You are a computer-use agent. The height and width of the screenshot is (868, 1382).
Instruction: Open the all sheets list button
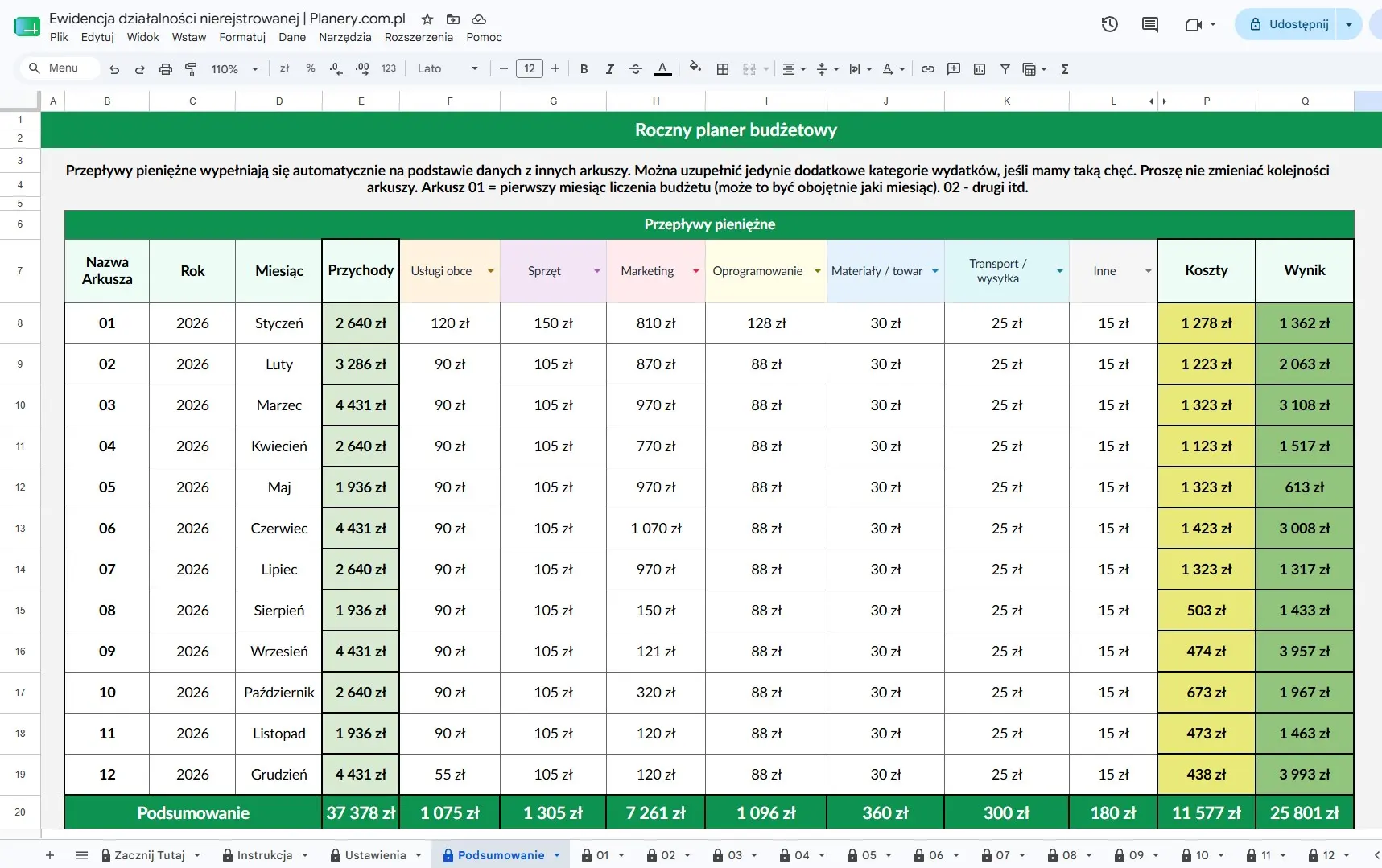(81, 855)
